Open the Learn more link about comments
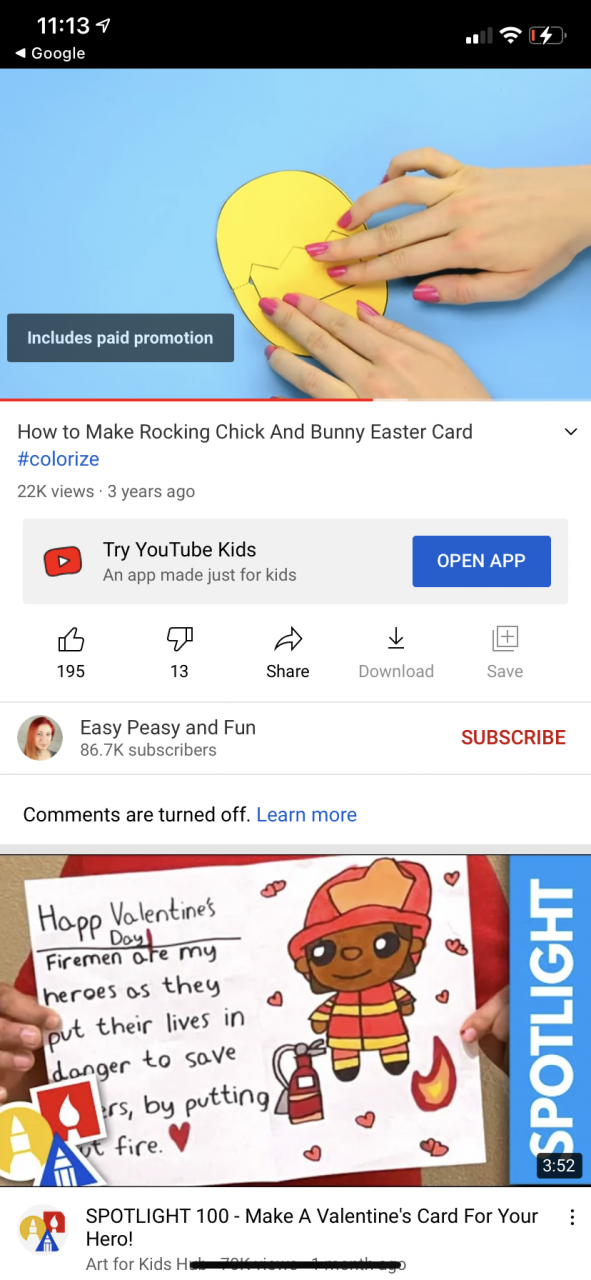591x1280 pixels. 307,815
